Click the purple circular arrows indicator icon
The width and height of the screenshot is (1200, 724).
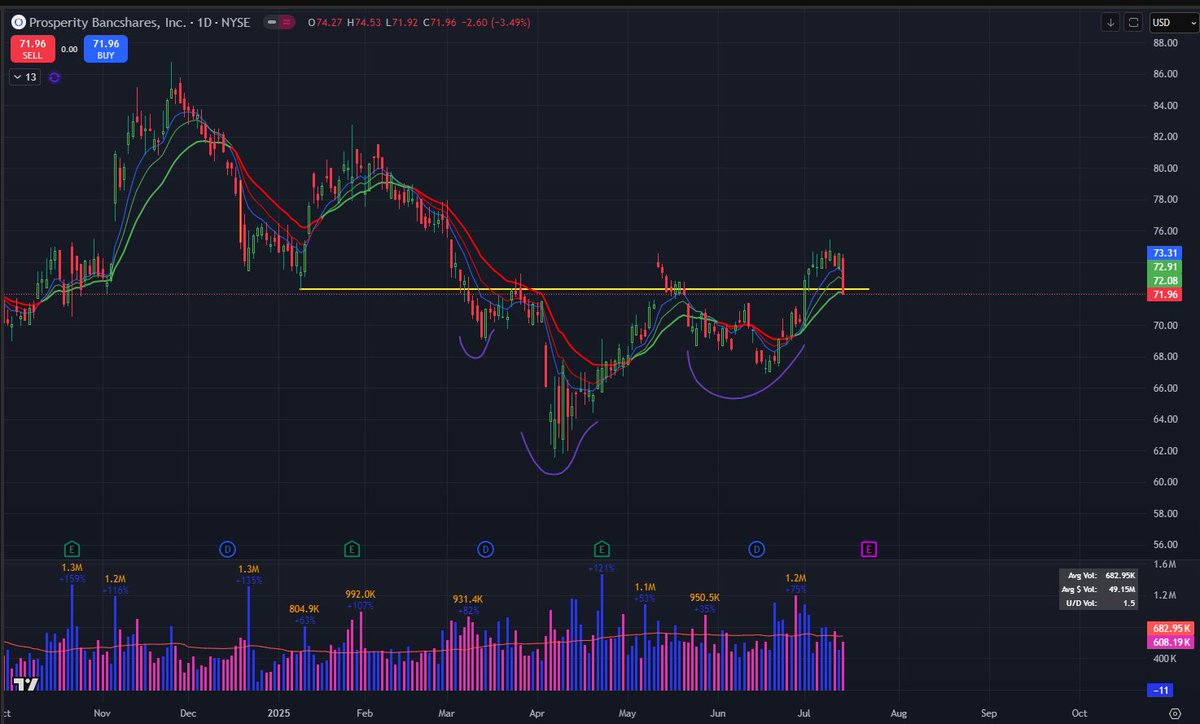[x=55, y=77]
